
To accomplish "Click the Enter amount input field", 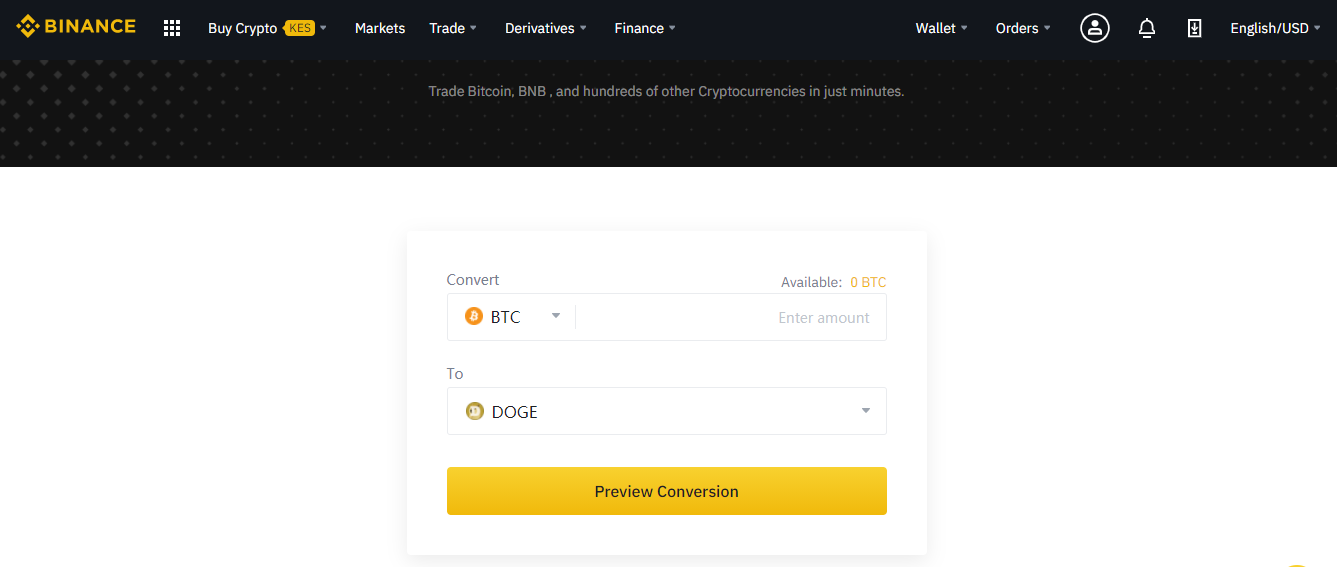I will click(730, 317).
